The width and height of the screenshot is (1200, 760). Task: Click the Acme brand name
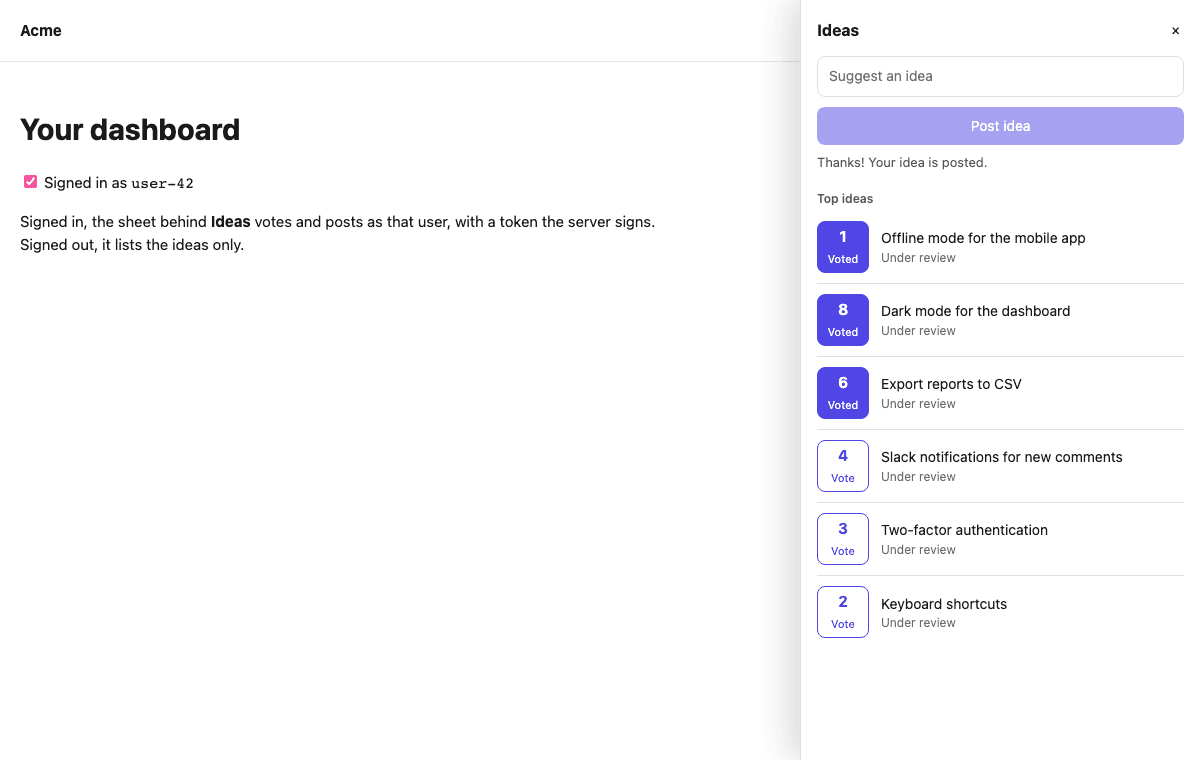[41, 31]
